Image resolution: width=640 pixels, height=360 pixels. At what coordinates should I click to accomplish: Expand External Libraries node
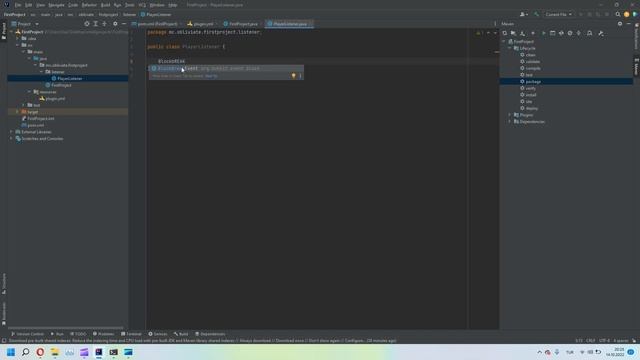coord(11,132)
